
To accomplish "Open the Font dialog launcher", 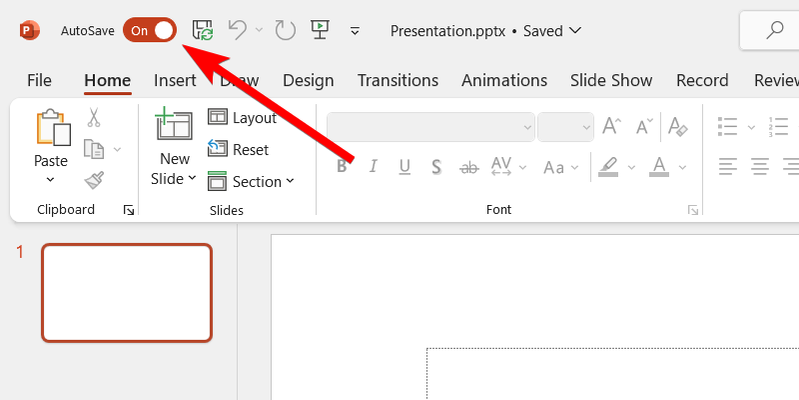I will pyautogui.click(x=693, y=210).
